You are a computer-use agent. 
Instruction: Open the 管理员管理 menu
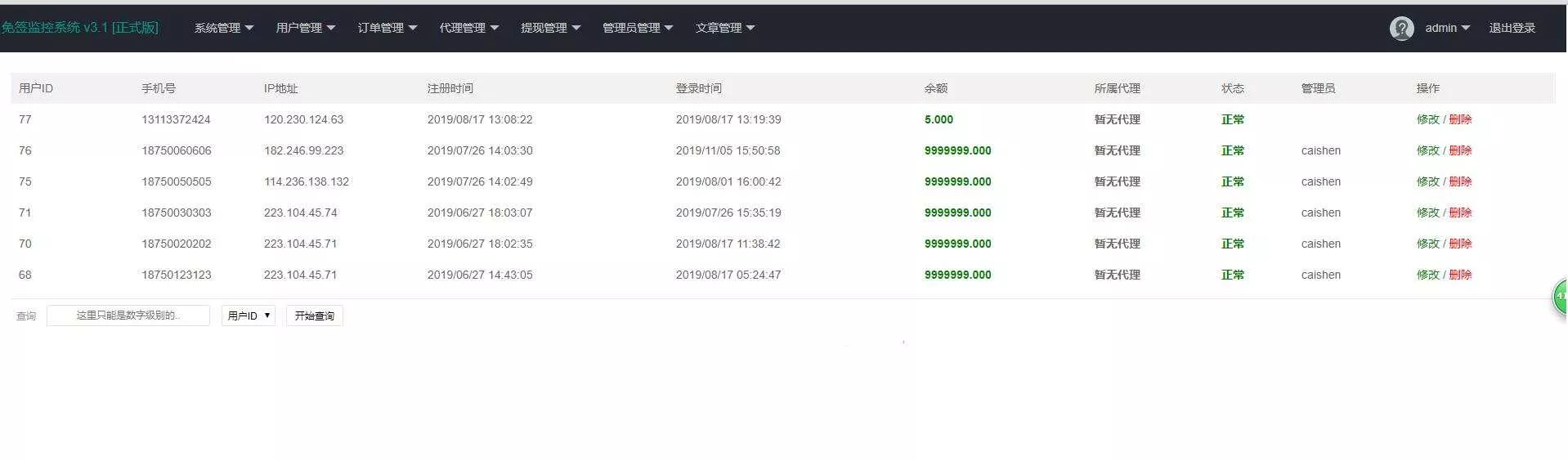pyautogui.click(x=638, y=28)
